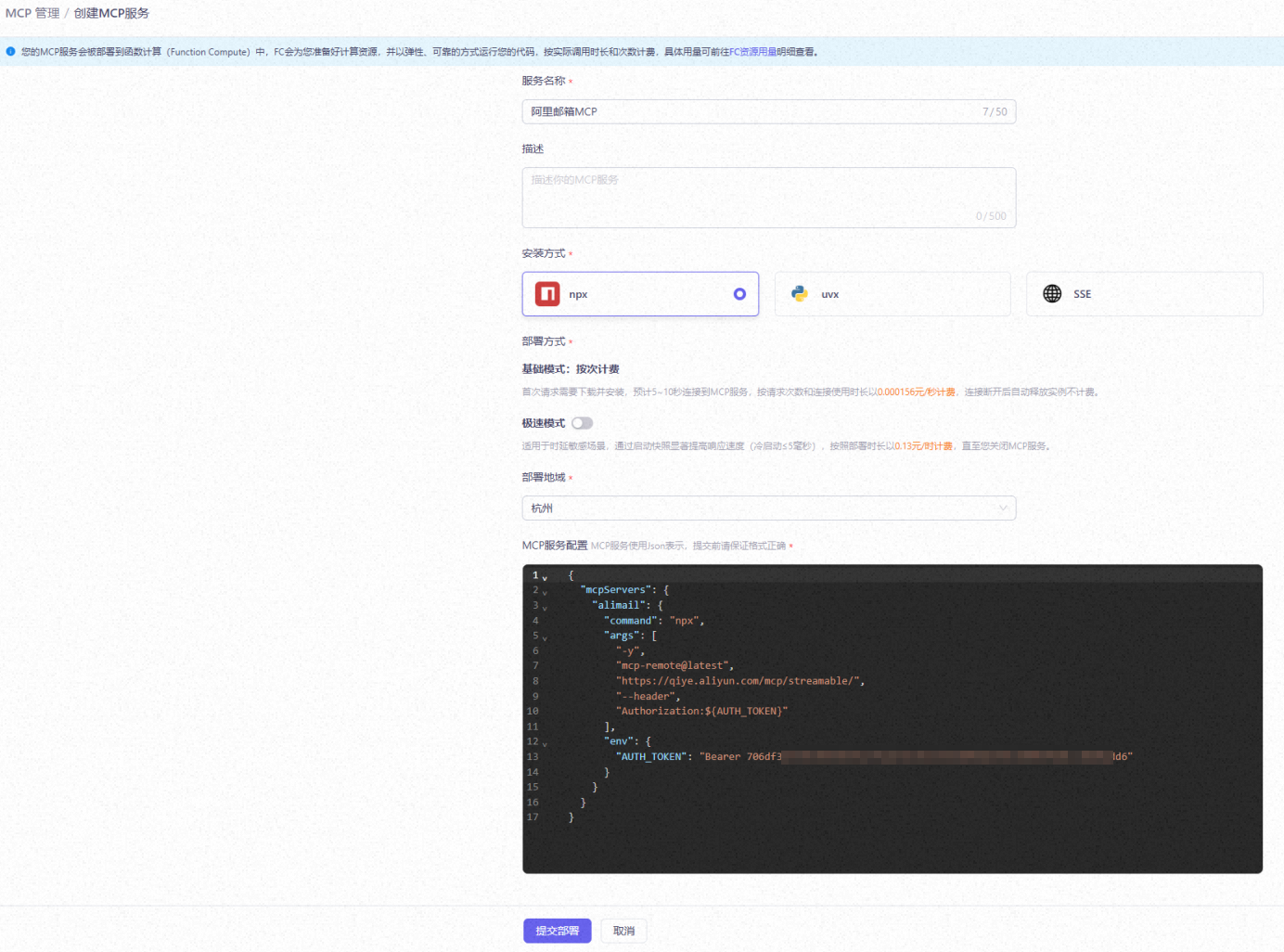
Task: Click the MCP 管理 breadcrumb
Action: pyautogui.click(x=32, y=13)
